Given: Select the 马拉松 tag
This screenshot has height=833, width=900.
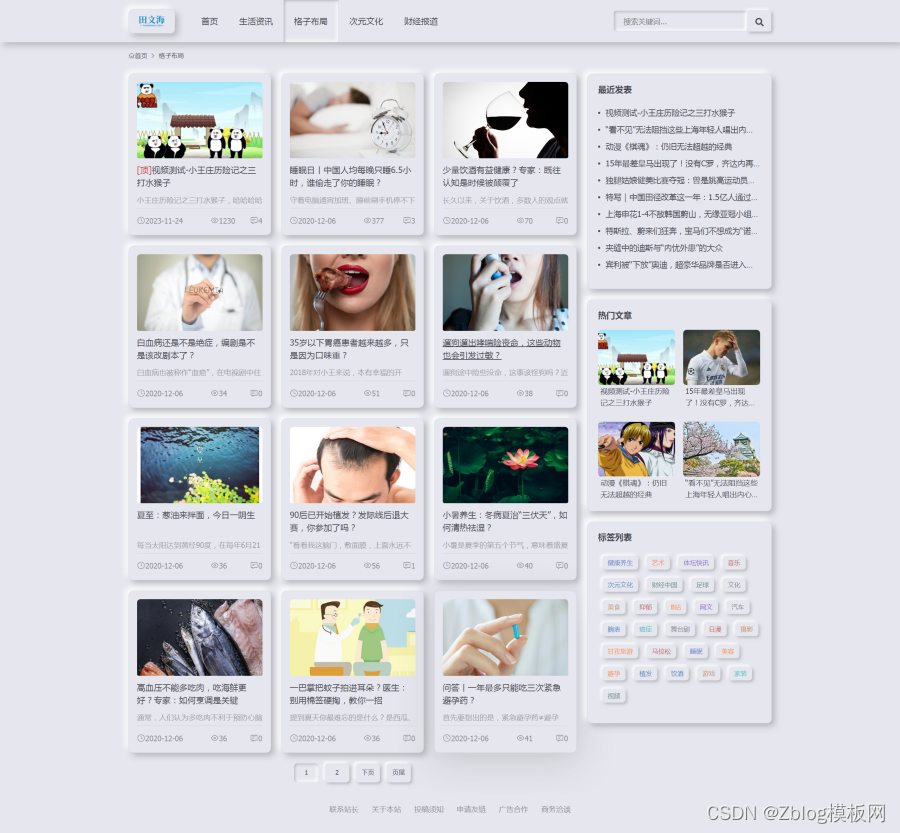Looking at the screenshot, I should click(661, 652).
